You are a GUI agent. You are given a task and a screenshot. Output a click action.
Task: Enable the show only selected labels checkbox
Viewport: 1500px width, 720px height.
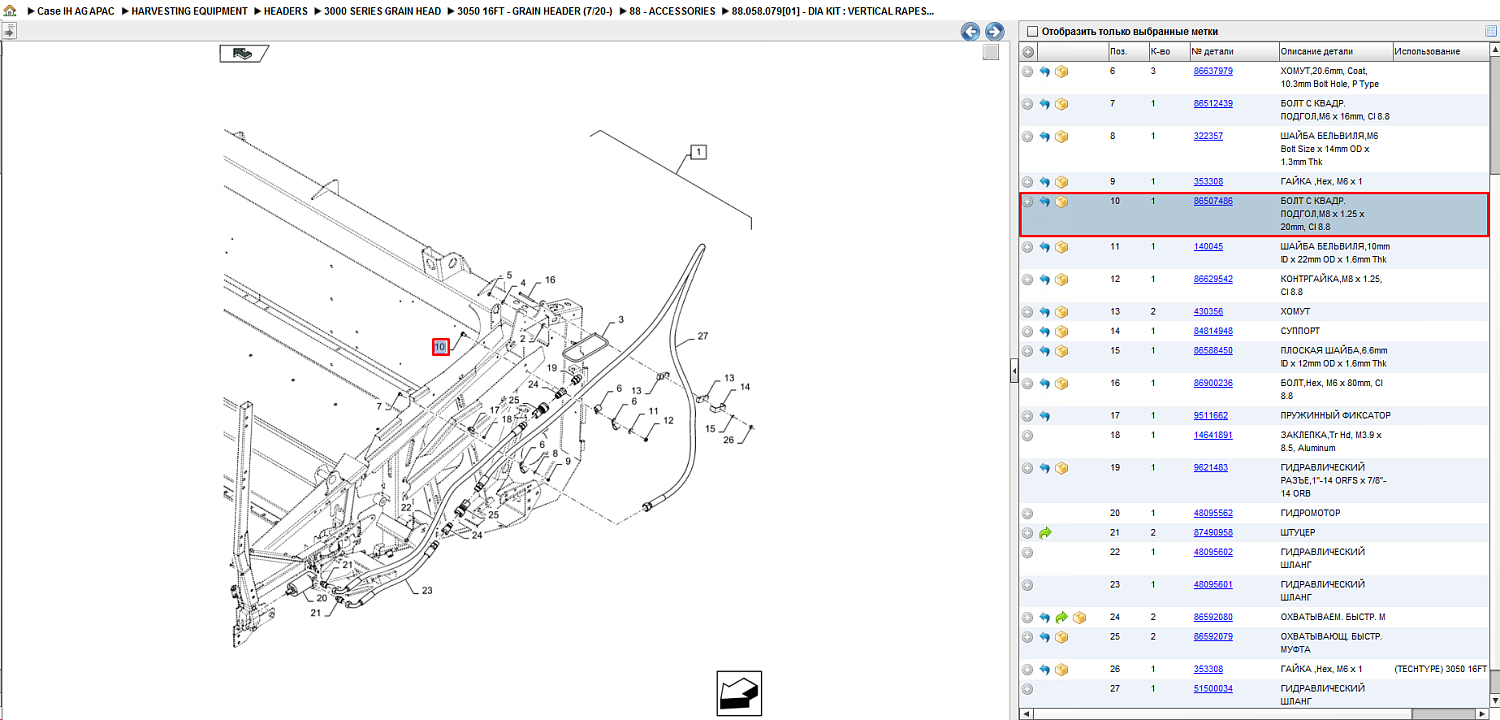click(1033, 32)
